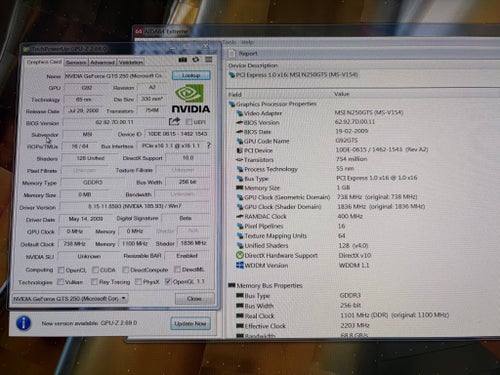This screenshot has height=375, width=500.
Task: Toggle the DirectML checkbox
Action: (x=177, y=269)
